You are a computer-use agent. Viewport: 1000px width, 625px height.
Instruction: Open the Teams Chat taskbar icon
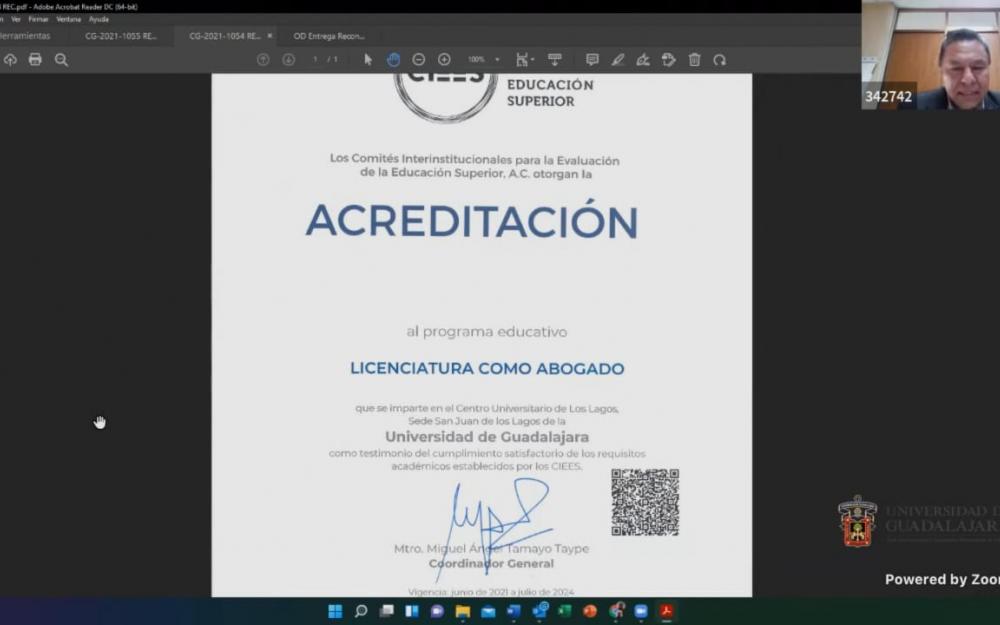click(x=437, y=612)
